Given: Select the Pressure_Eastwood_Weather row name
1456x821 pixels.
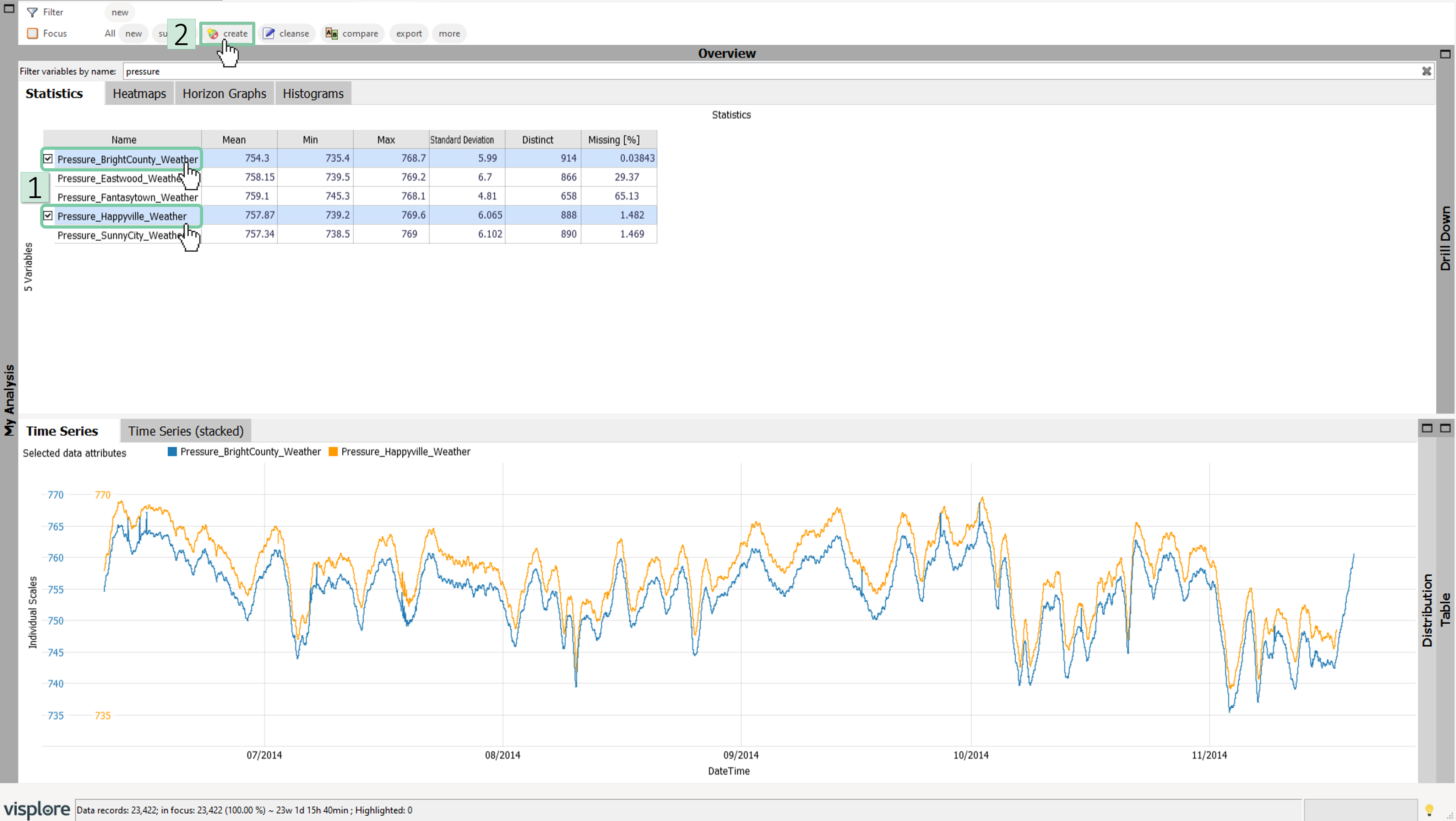Looking at the screenshot, I should pyautogui.click(x=120, y=179).
